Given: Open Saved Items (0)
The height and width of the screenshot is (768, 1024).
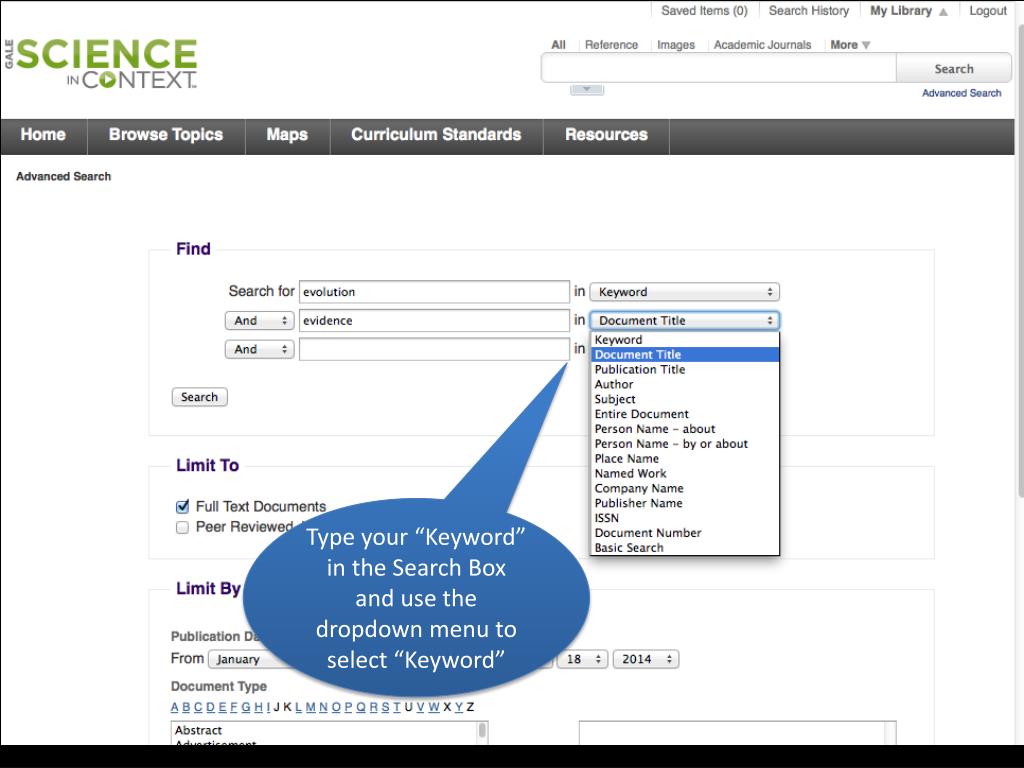Looking at the screenshot, I should pyautogui.click(x=704, y=10).
